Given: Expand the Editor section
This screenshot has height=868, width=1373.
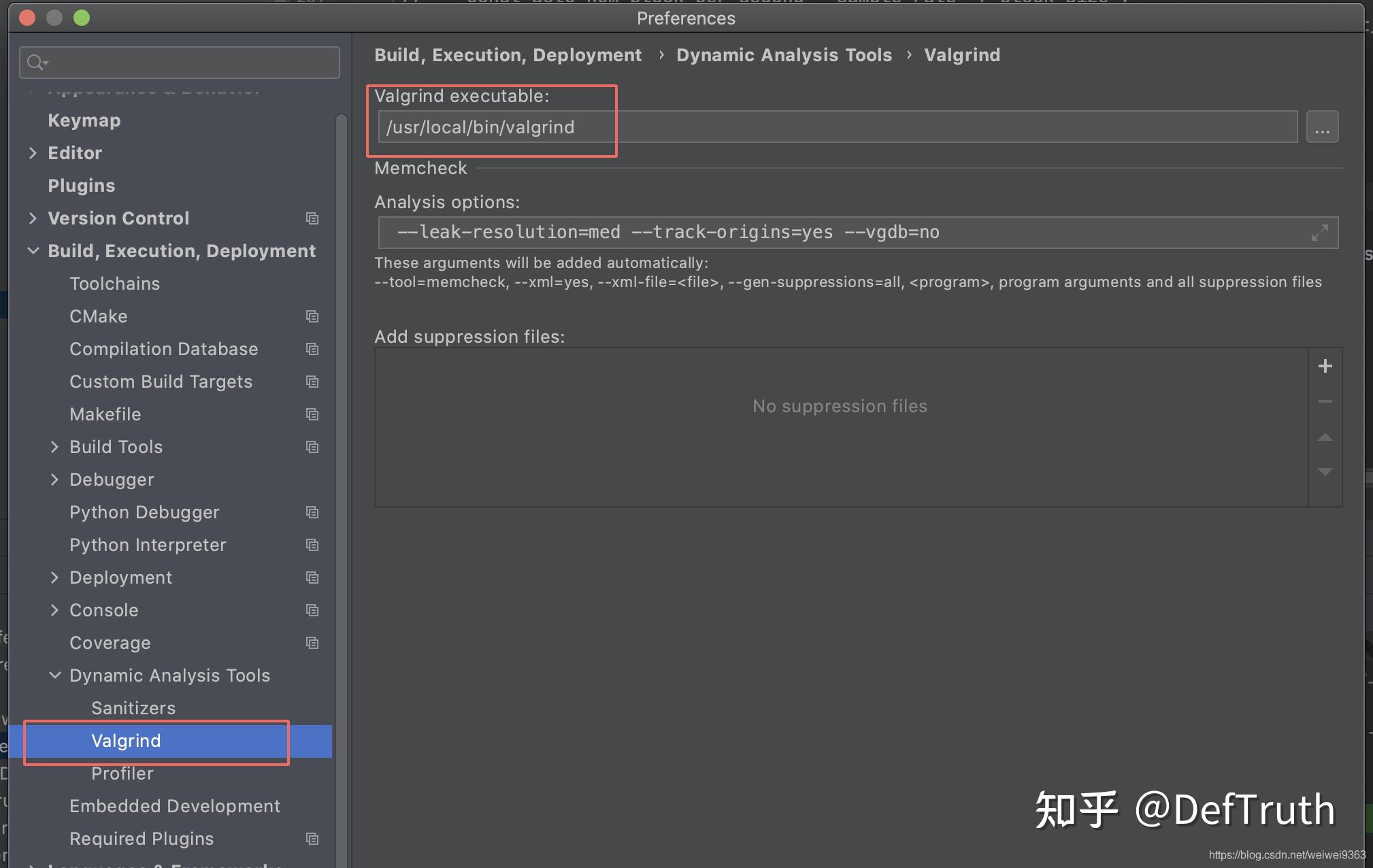Looking at the screenshot, I should [x=33, y=152].
